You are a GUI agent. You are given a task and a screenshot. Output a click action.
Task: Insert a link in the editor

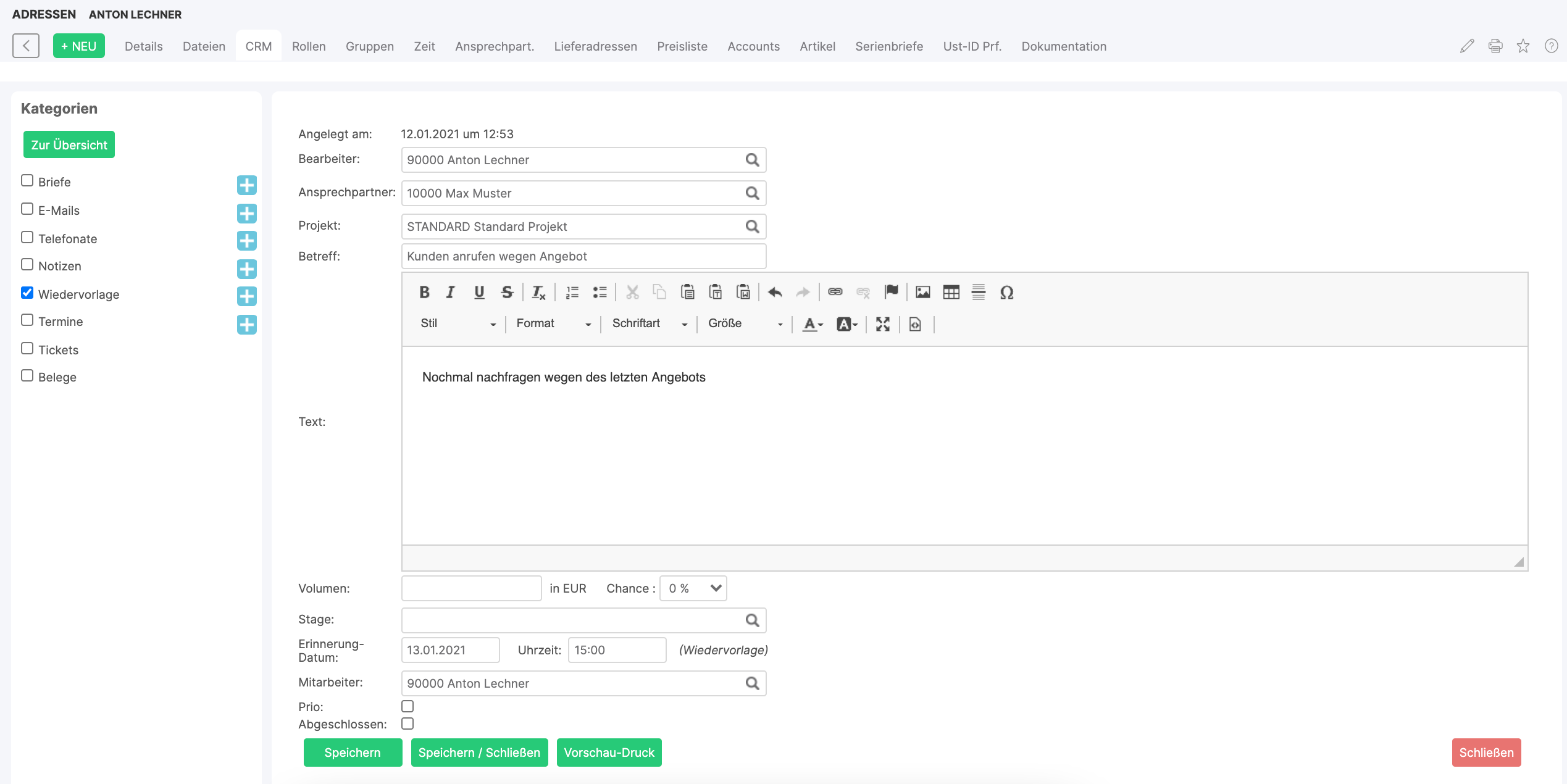(x=835, y=292)
